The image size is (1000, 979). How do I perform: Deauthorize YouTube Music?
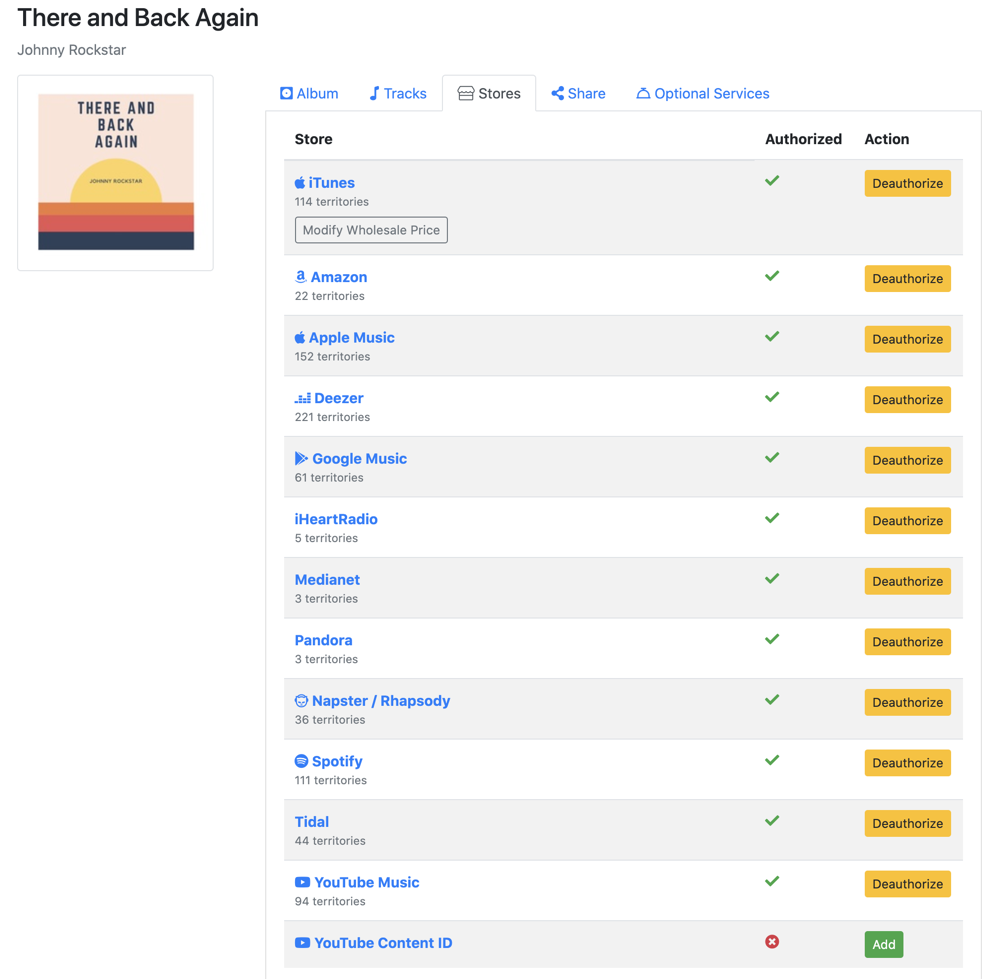coord(908,884)
